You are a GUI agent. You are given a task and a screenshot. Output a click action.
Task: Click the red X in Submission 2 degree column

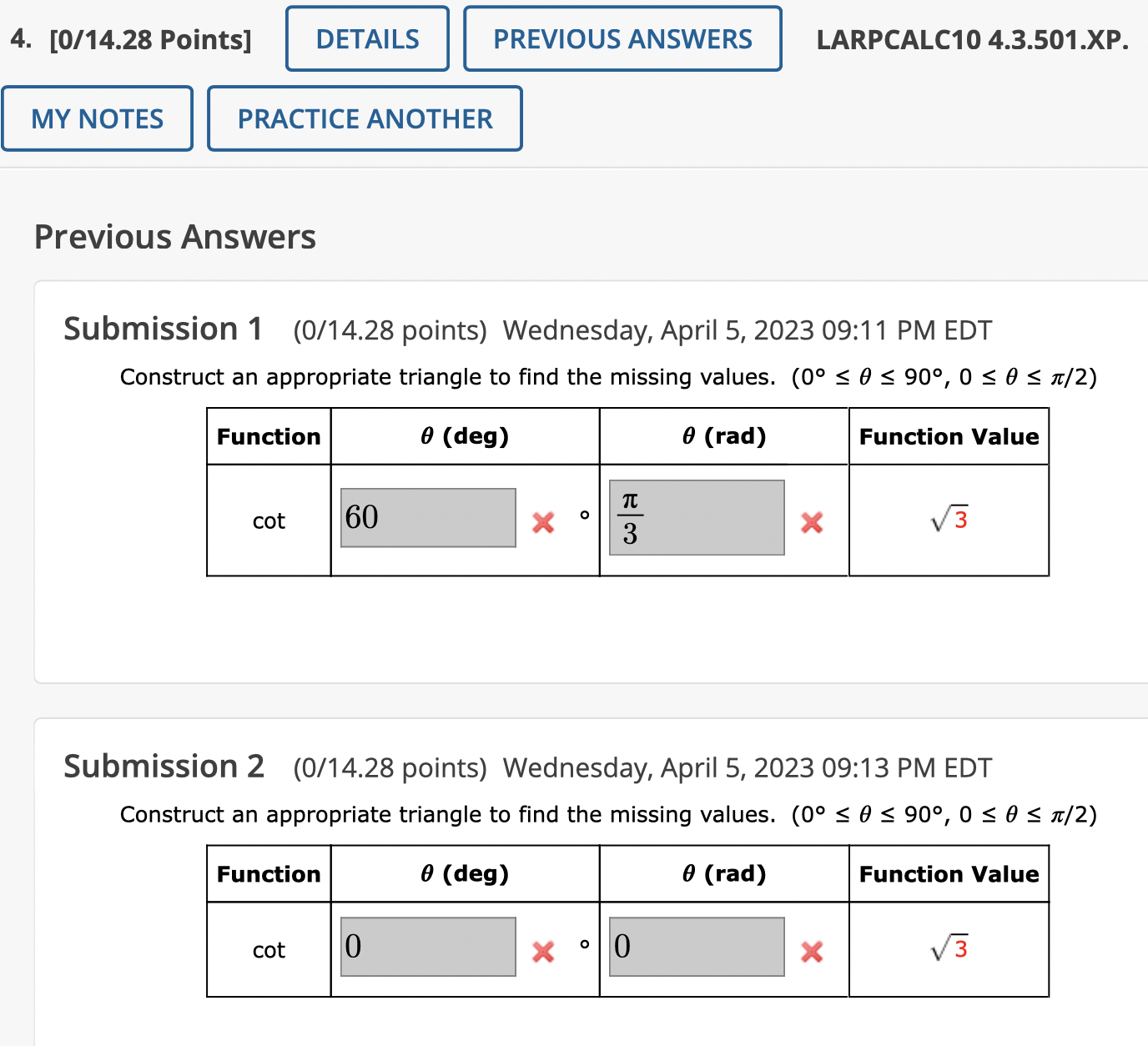[543, 951]
